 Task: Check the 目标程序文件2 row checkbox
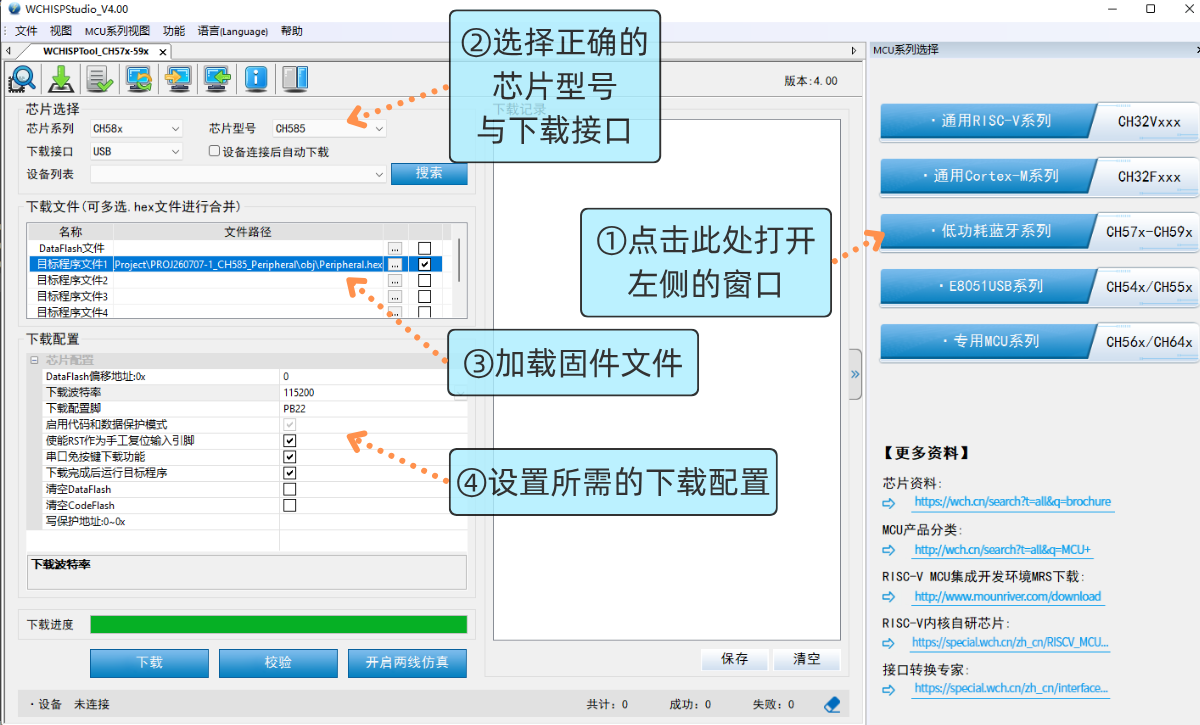tap(425, 281)
